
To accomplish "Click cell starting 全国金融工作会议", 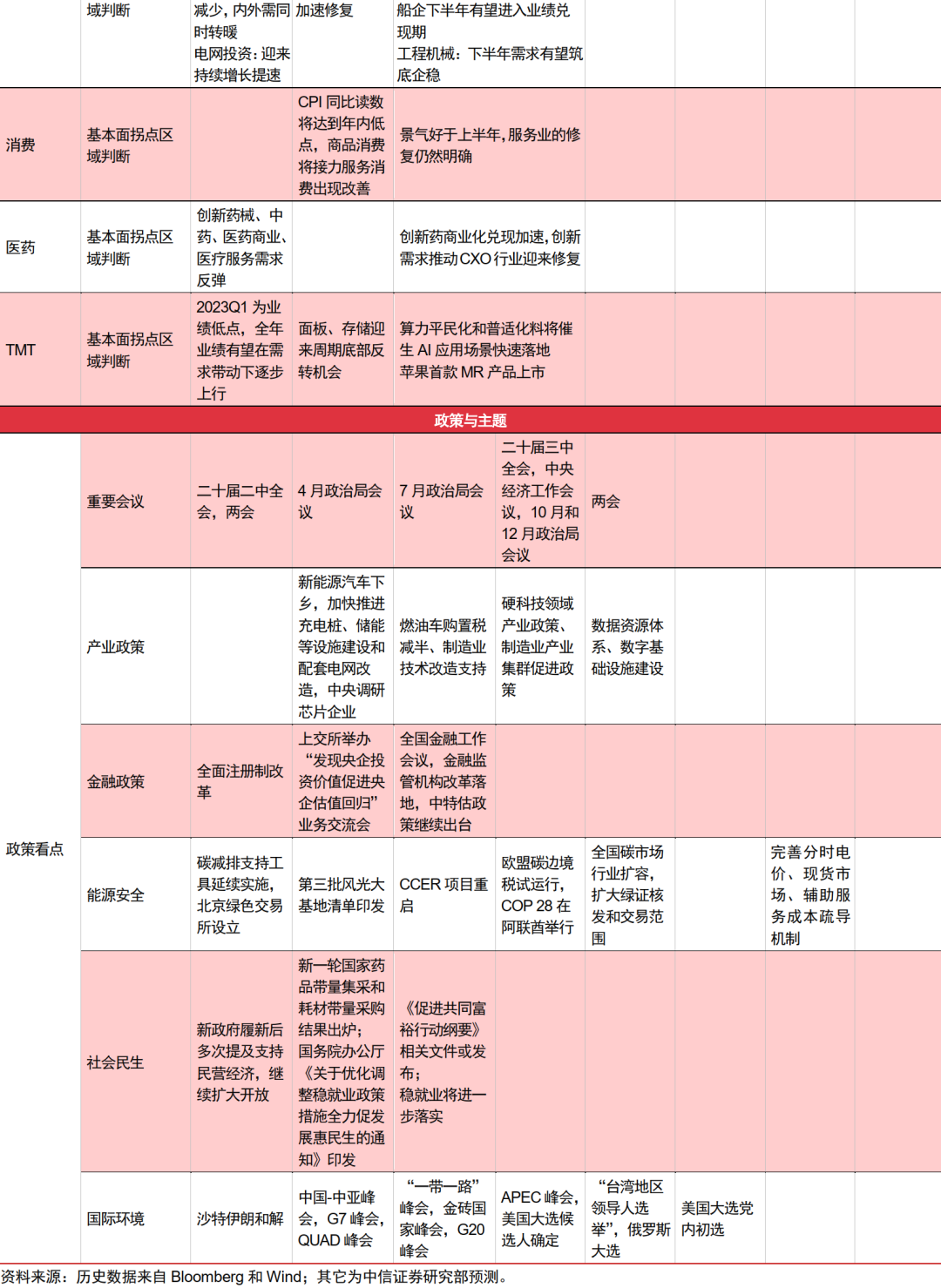I will 443,781.
